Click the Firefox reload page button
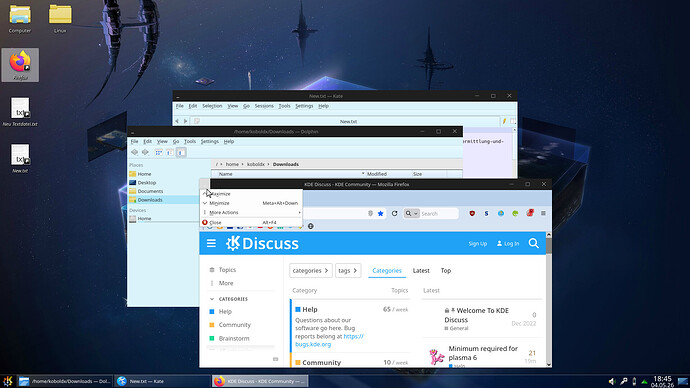Viewport: 690px width, 388px height. (x=394, y=213)
